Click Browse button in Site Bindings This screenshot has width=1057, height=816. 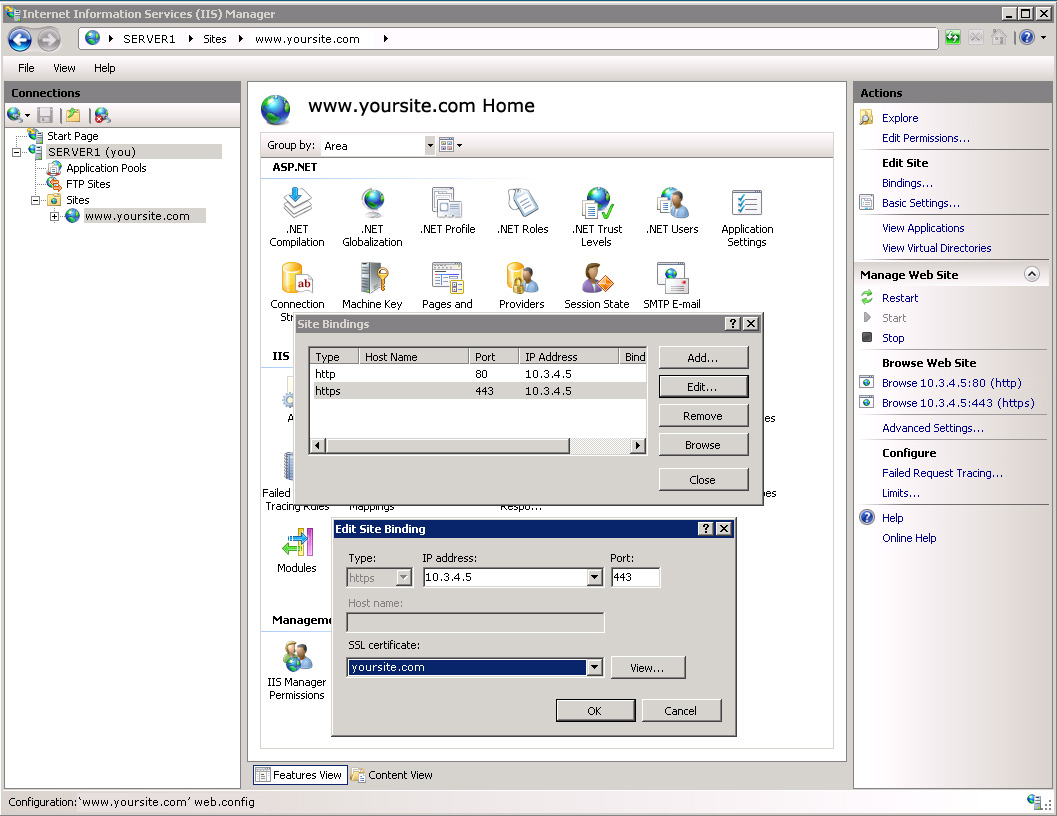703,444
